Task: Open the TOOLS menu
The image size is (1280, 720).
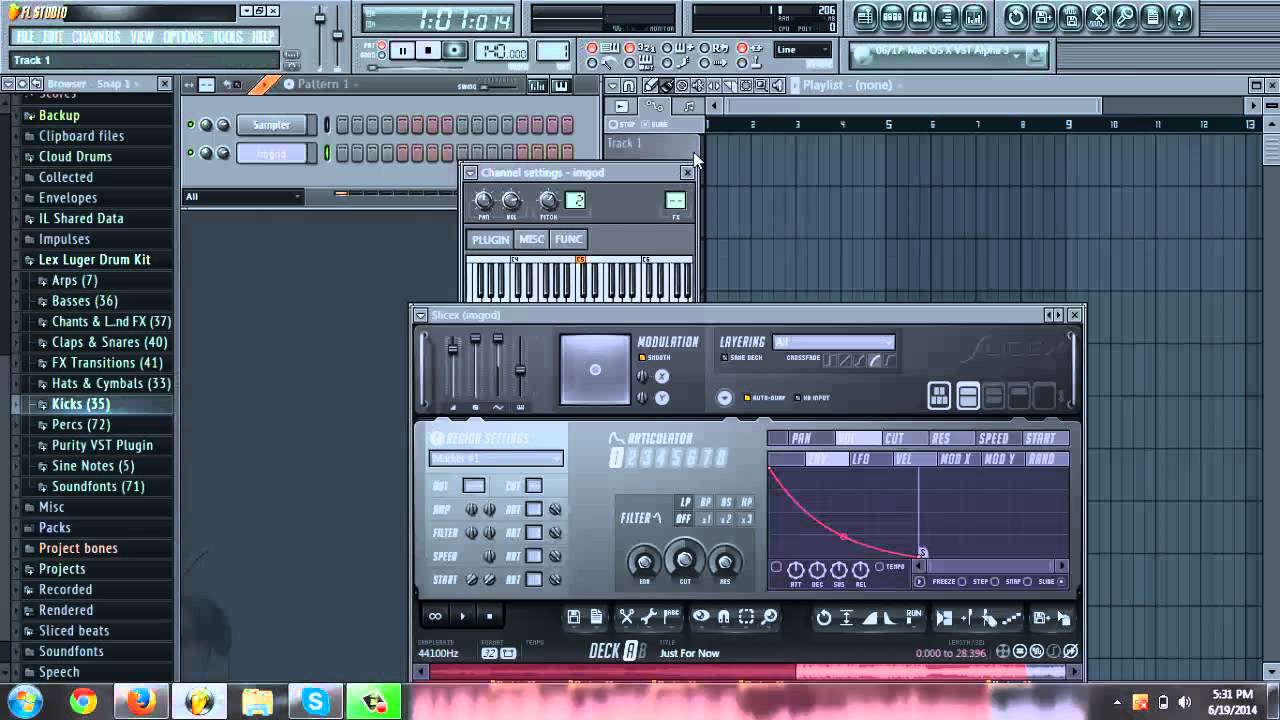Action: [x=228, y=37]
